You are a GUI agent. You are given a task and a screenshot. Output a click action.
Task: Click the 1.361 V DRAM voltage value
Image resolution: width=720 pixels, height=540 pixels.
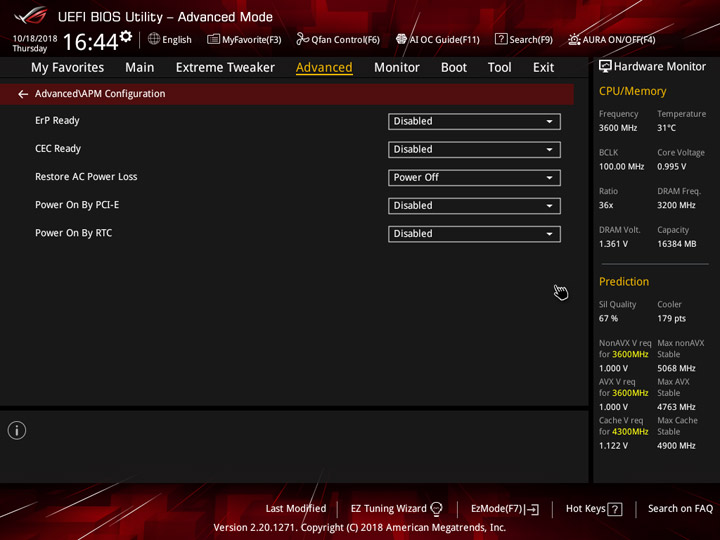click(613, 244)
